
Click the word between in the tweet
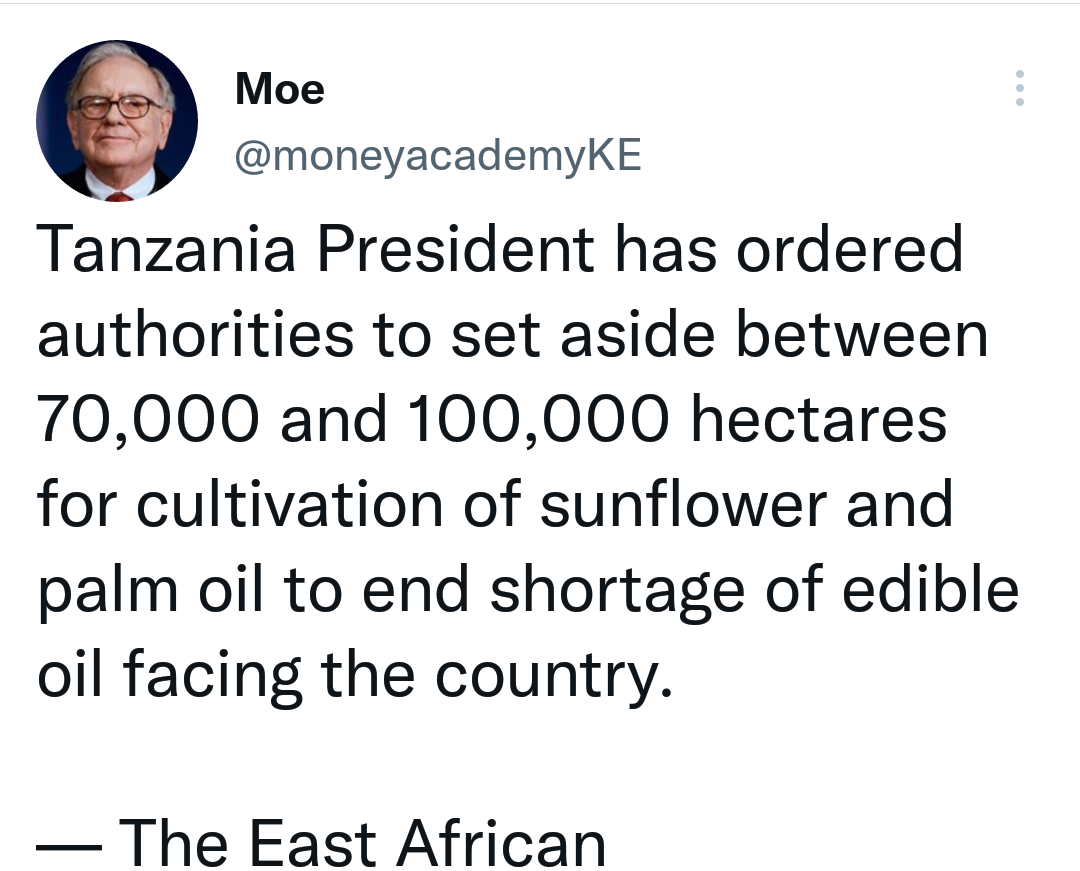862,335
